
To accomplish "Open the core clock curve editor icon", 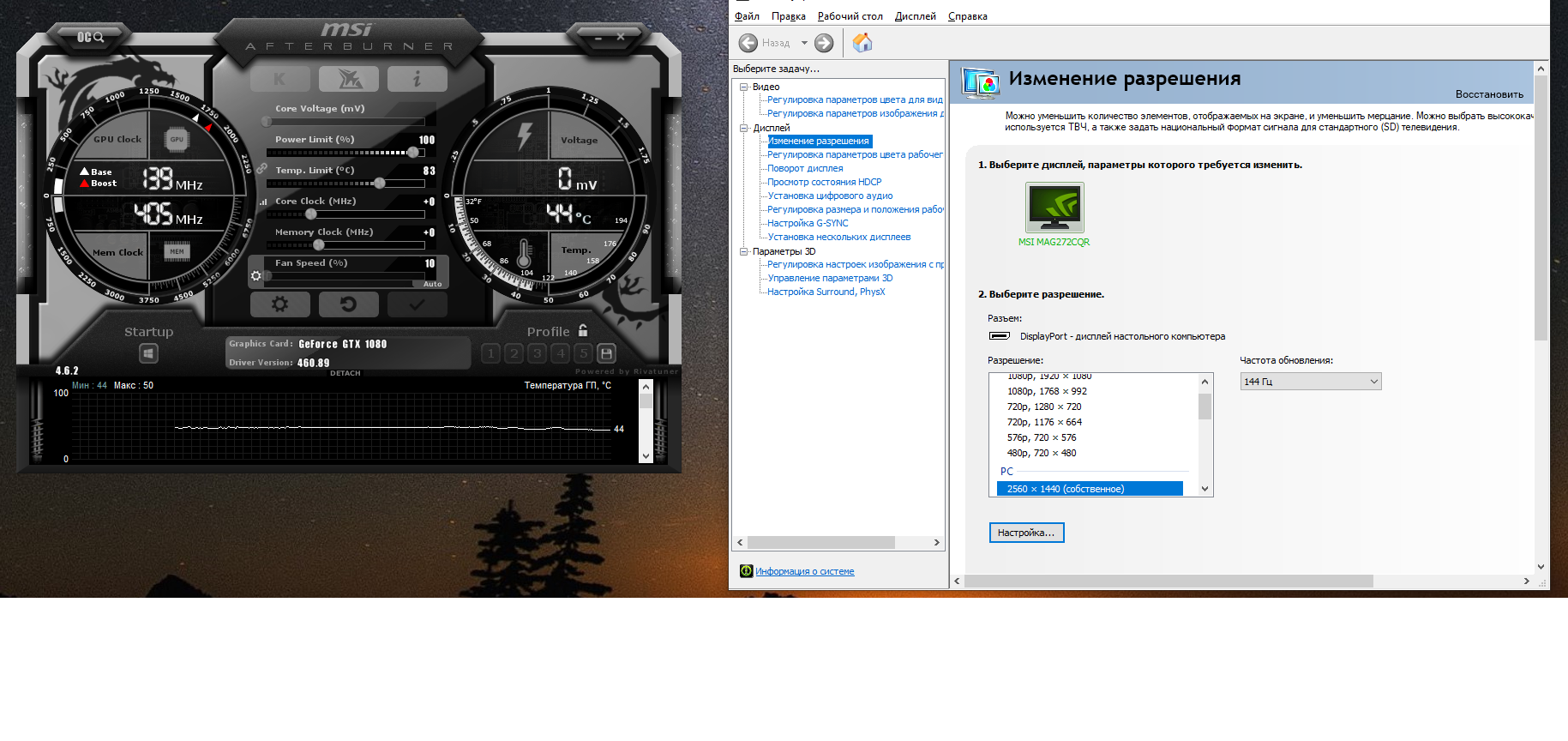I will [263, 202].
